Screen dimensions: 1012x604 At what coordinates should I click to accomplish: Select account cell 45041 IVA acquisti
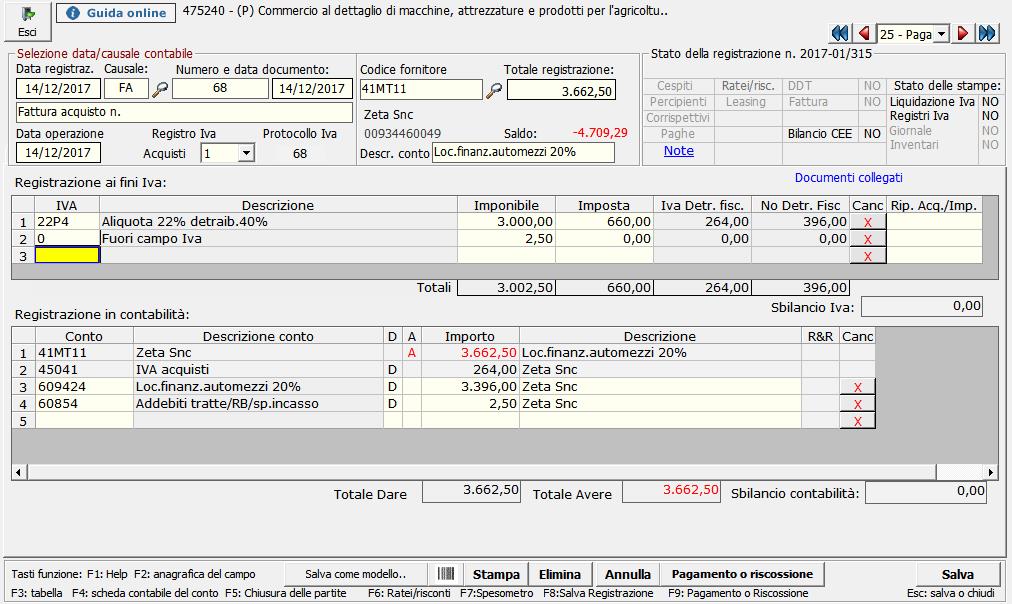click(x=84, y=370)
